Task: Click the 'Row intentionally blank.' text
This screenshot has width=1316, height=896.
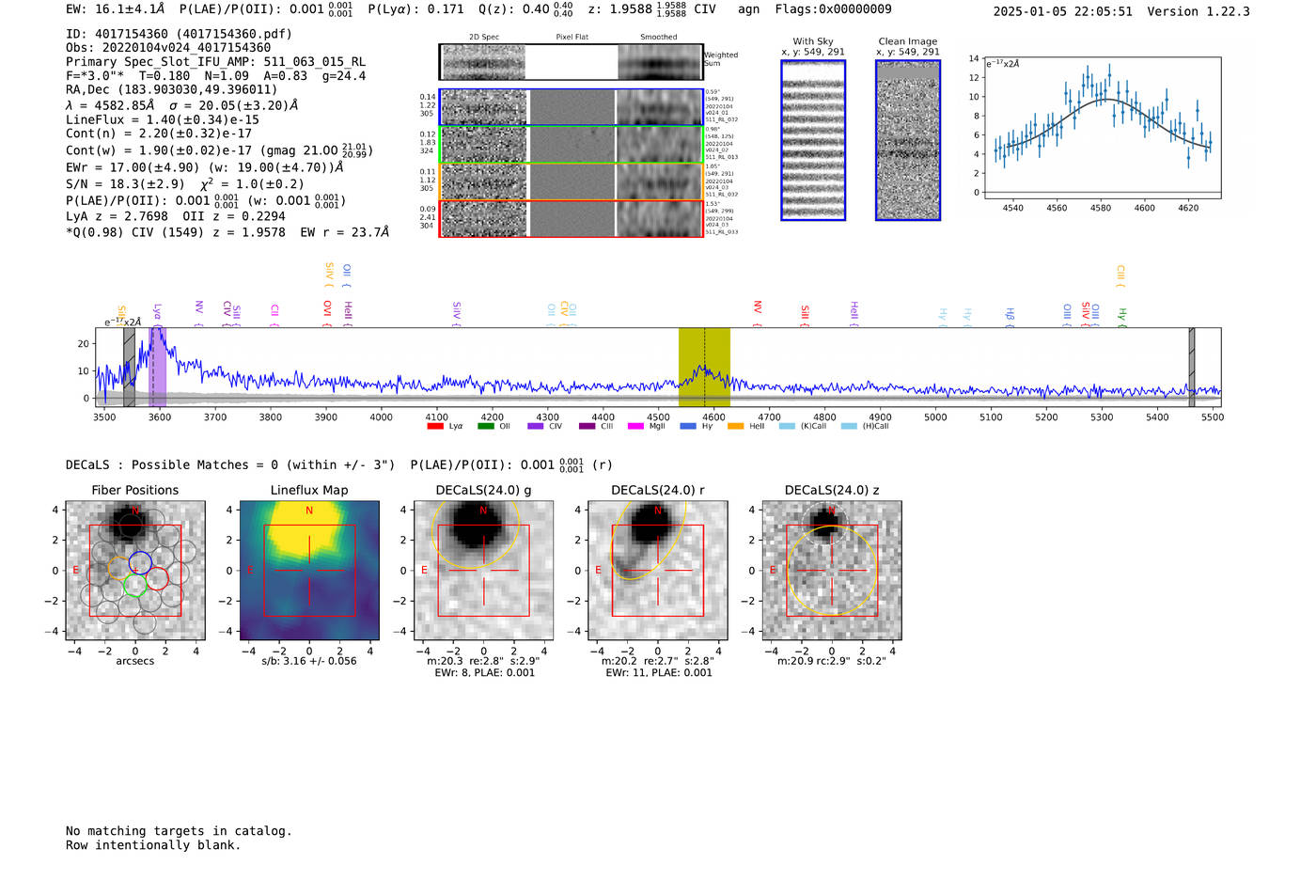Action: pos(153,845)
